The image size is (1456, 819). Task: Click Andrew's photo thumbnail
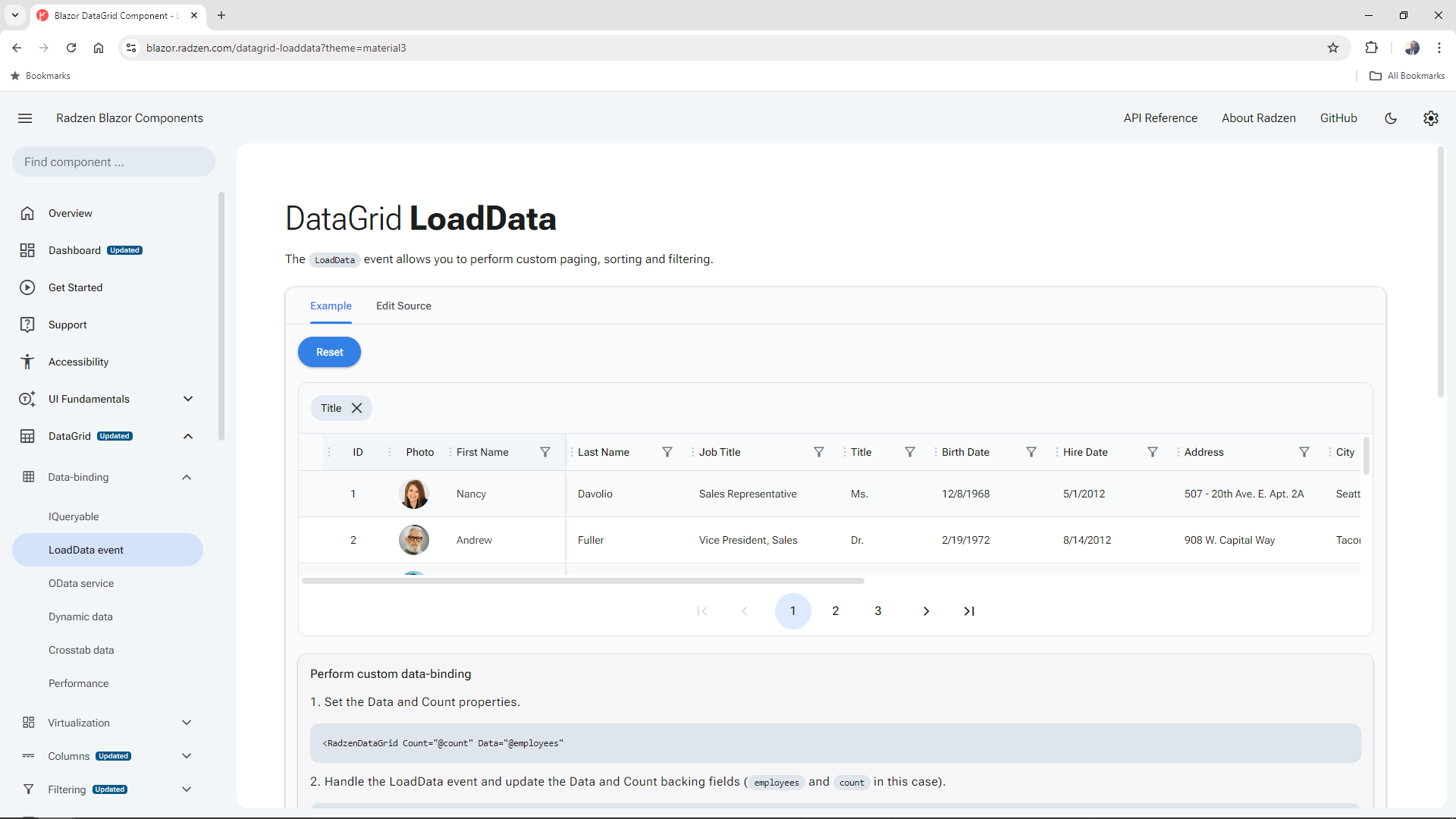click(x=414, y=540)
